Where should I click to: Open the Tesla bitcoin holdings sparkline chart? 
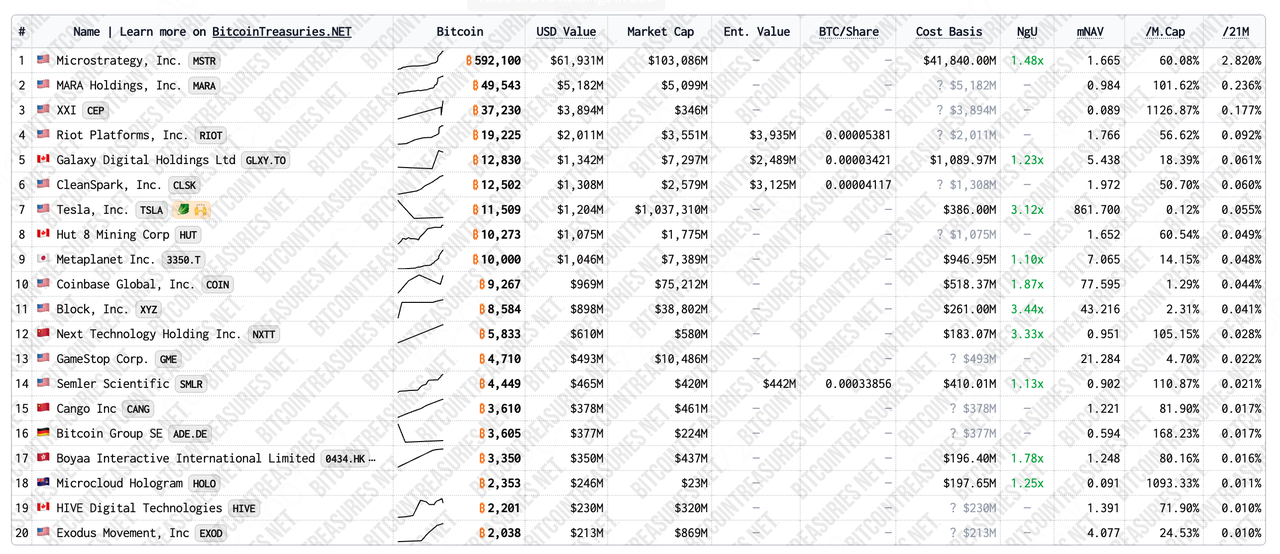click(421, 210)
